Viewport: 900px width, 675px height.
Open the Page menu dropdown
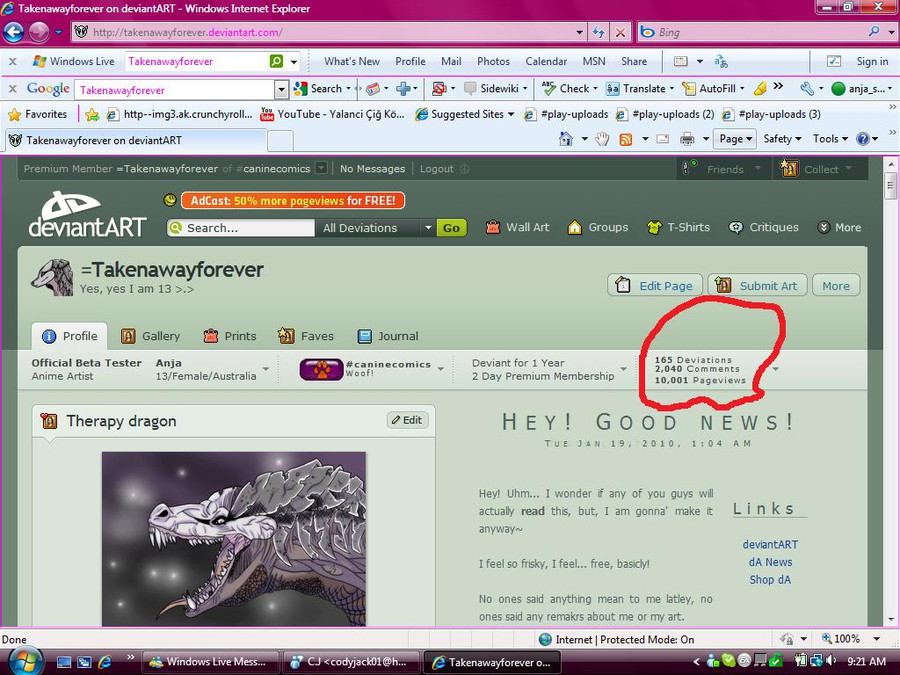pyautogui.click(x=734, y=139)
